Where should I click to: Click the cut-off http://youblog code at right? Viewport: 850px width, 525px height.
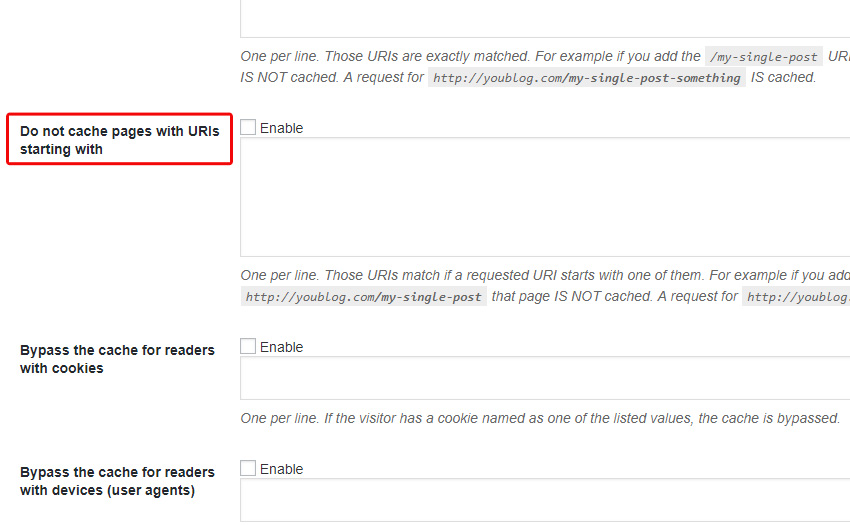point(796,297)
